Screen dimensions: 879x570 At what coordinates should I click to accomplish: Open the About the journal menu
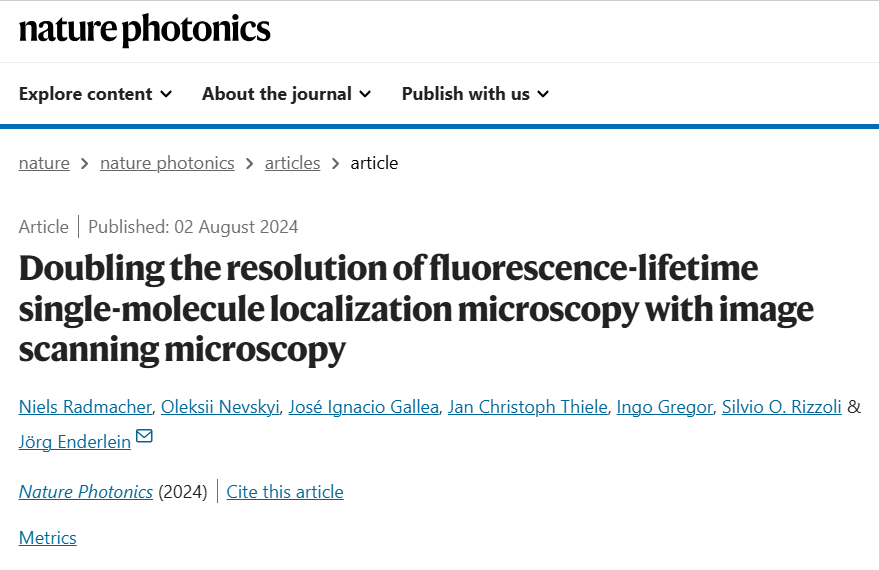286,94
